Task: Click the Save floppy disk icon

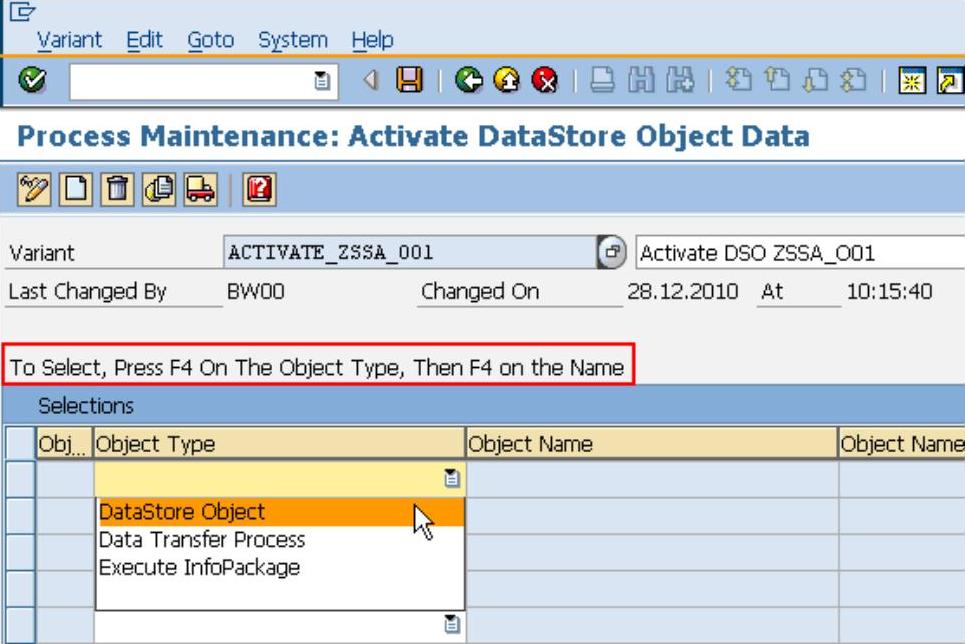Action: click(x=408, y=81)
